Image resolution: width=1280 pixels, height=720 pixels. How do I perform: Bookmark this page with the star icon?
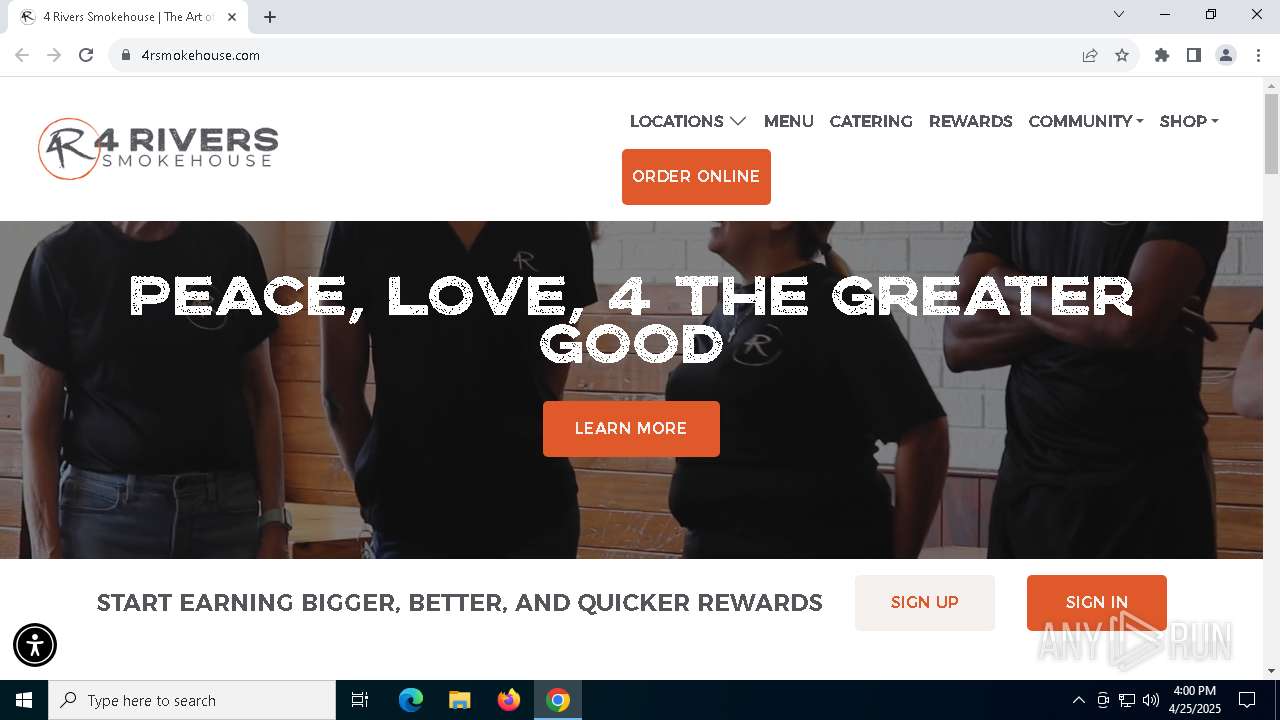pyautogui.click(x=1122, y=55)
